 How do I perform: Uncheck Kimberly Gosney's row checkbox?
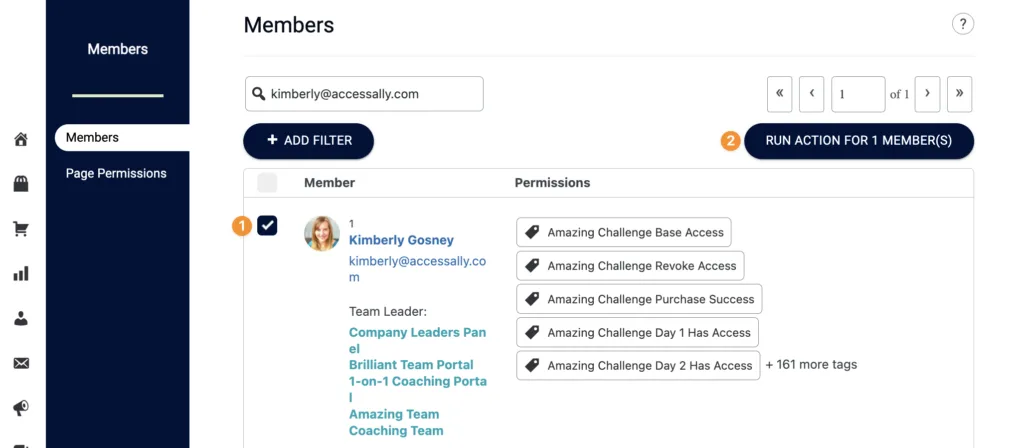pyautogui.click(x=267, y=226)
